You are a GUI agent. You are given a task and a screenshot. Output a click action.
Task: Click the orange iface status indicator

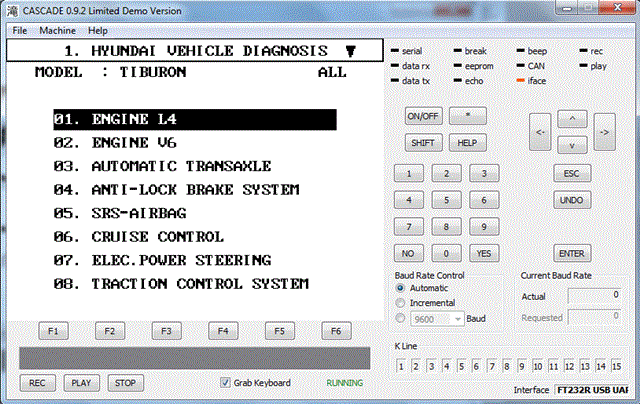[520, 81]
